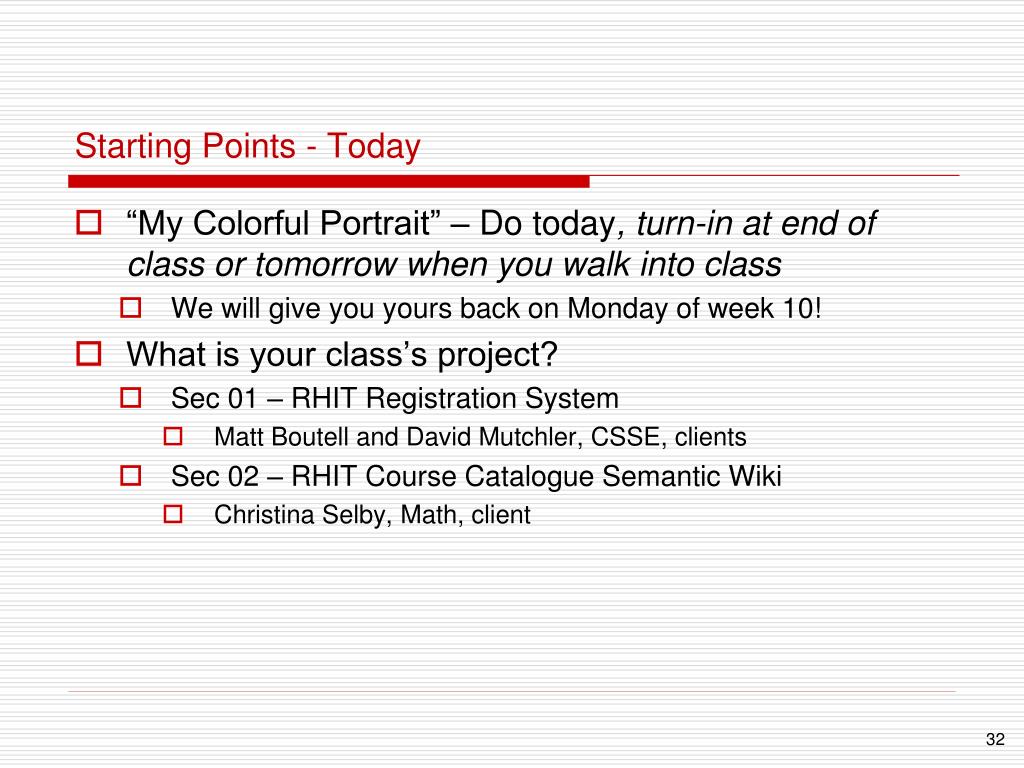Click the bullet before "Sec 01 – RHIT Registration System"
The height and width of the screenshot is (768, 1024).
point(131,398)
